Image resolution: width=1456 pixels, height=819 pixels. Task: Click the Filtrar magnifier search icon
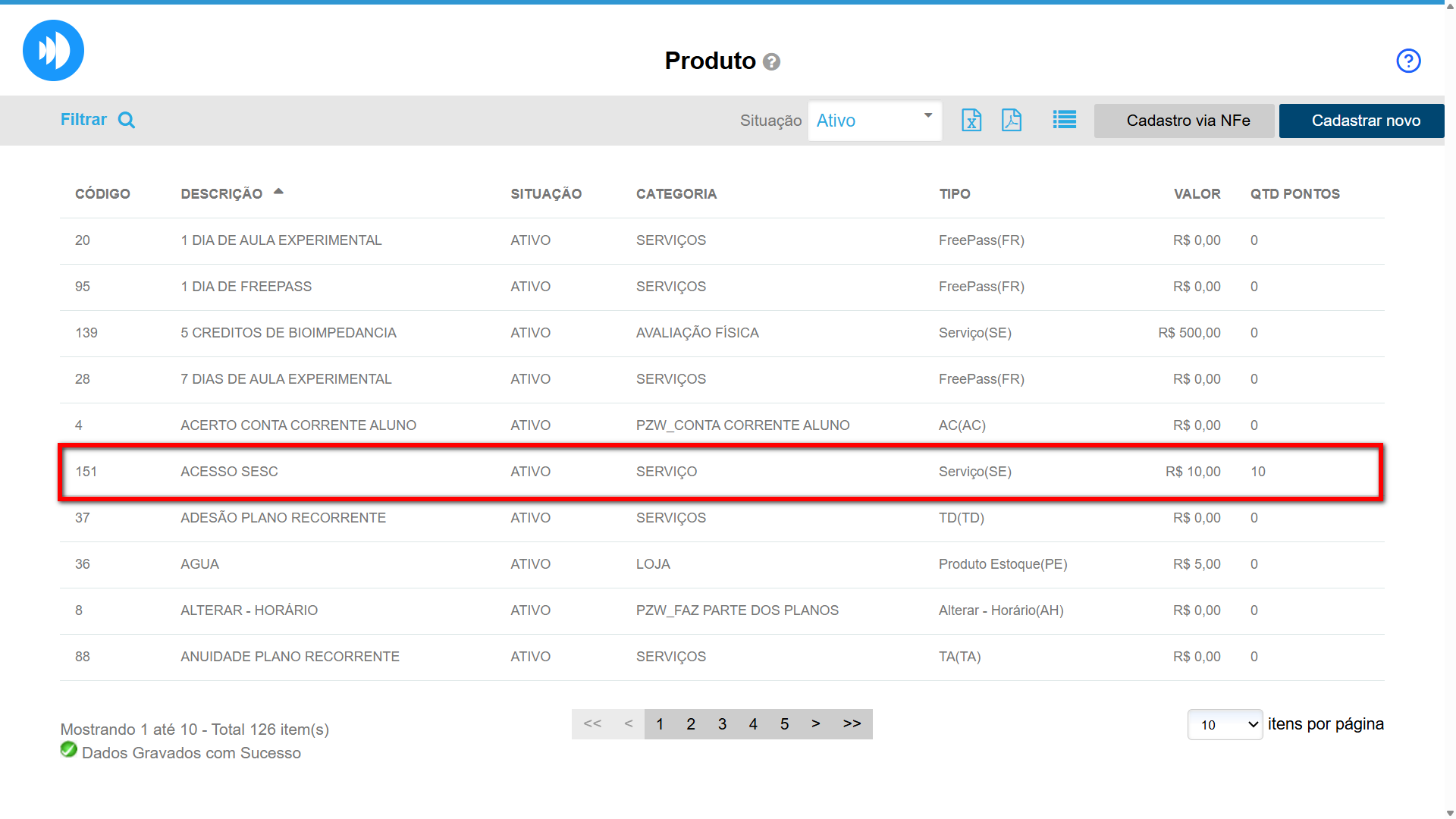click(127, 120)
